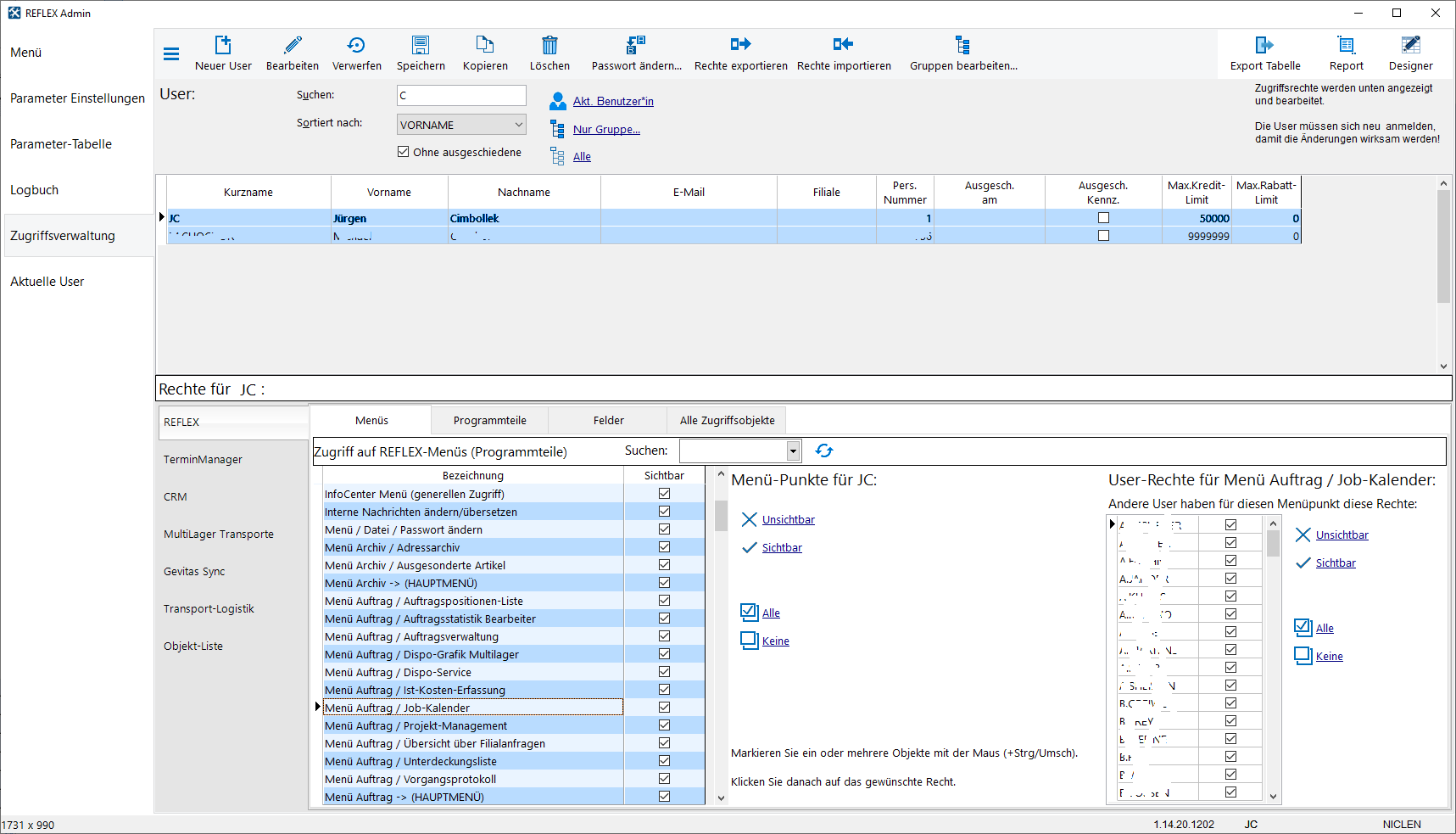Save with the Speichern icon
This screenshot has height=834, width=1456.
point(421,45)
